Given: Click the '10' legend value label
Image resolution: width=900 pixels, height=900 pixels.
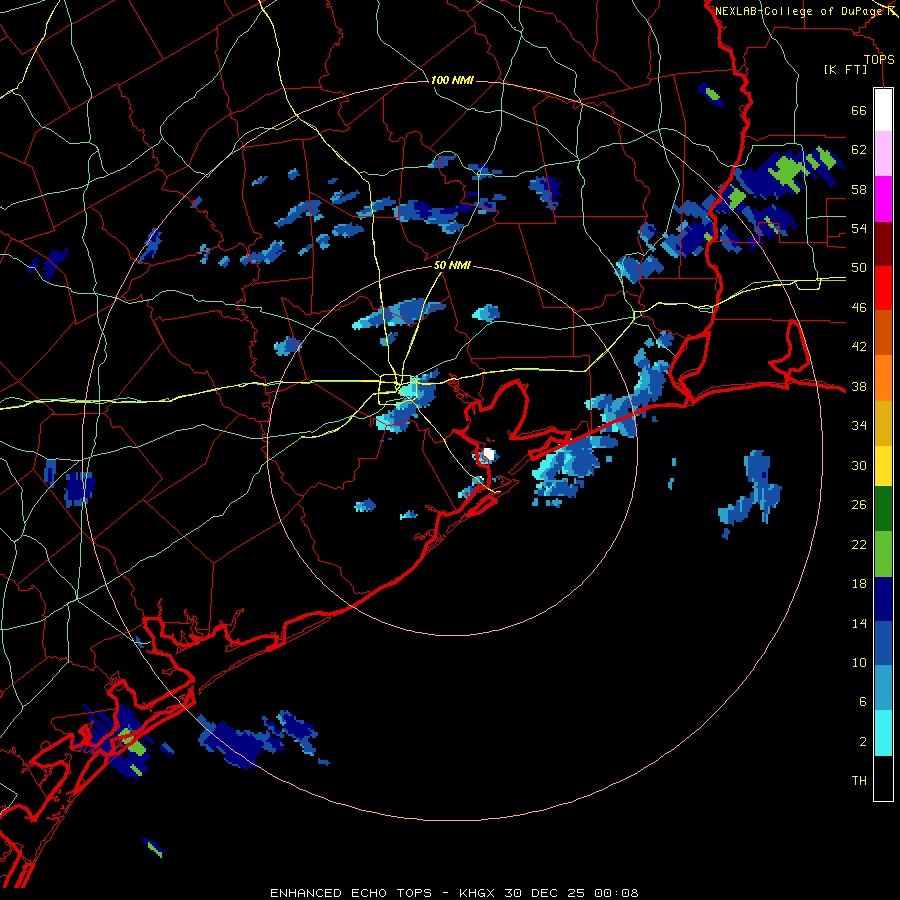Looking at the screenshot, I should pos(859,662).
